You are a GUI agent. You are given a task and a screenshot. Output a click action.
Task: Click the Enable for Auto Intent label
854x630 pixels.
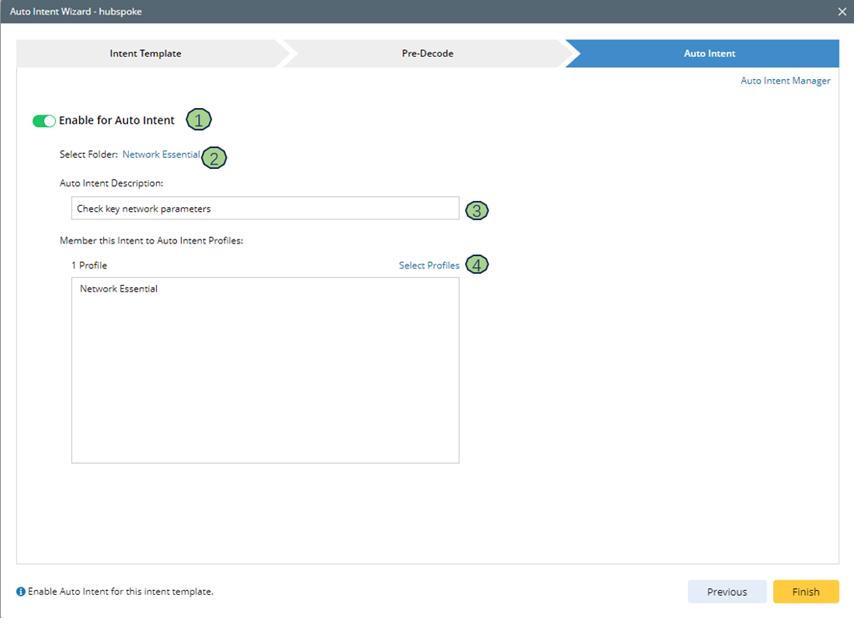point(116,121)
